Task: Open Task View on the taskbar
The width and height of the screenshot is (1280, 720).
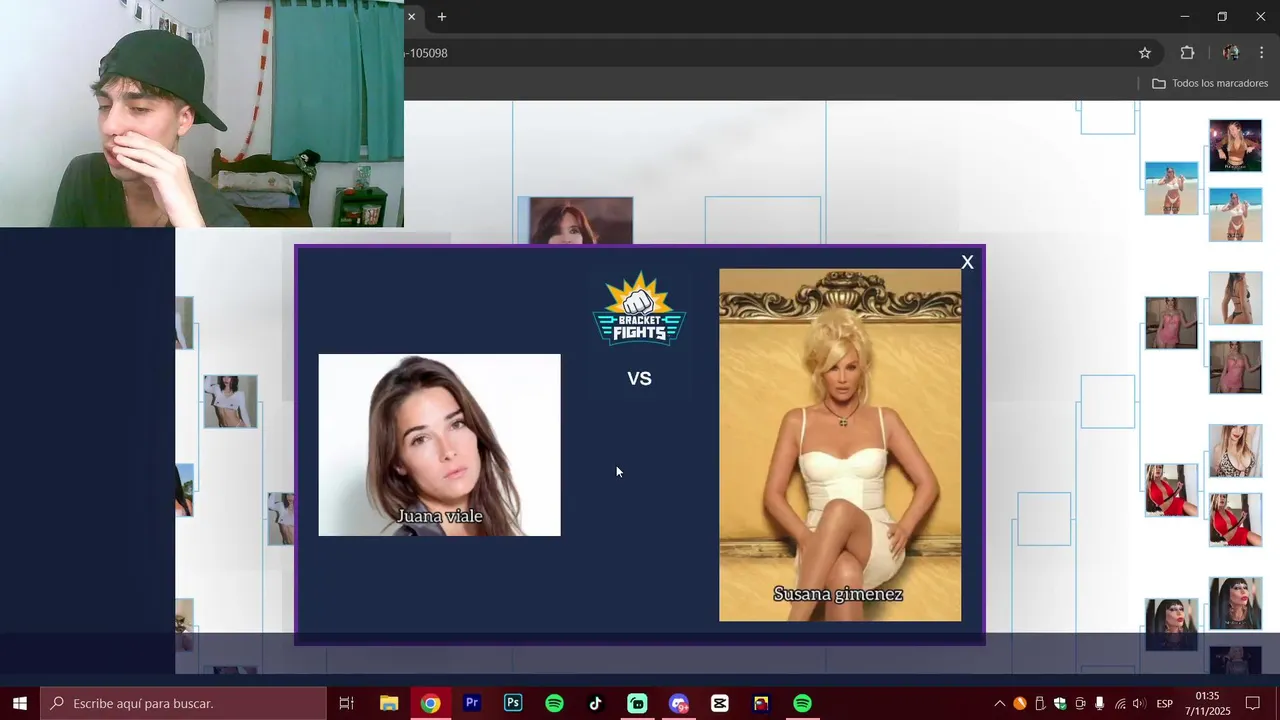Action: point(347,703)
